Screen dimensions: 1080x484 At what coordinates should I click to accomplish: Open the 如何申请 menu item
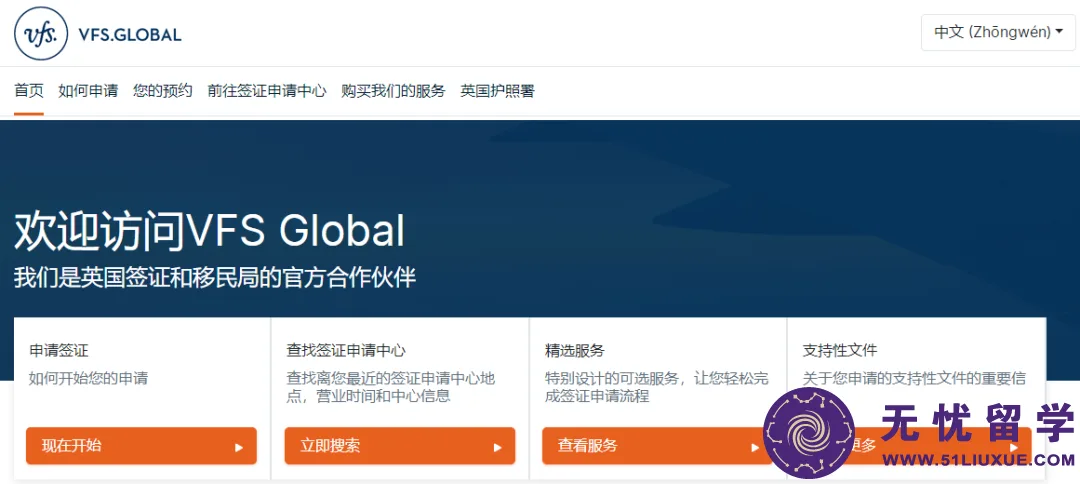pos(88,91)
